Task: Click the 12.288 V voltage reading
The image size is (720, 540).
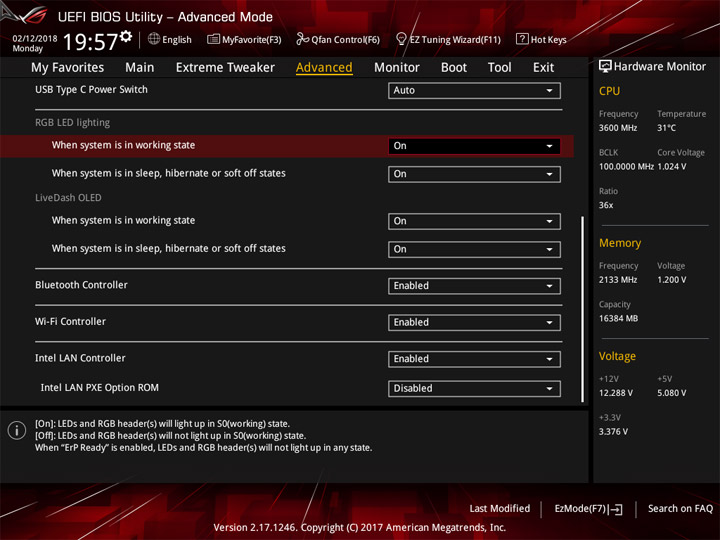Action: tap(616, 393)
